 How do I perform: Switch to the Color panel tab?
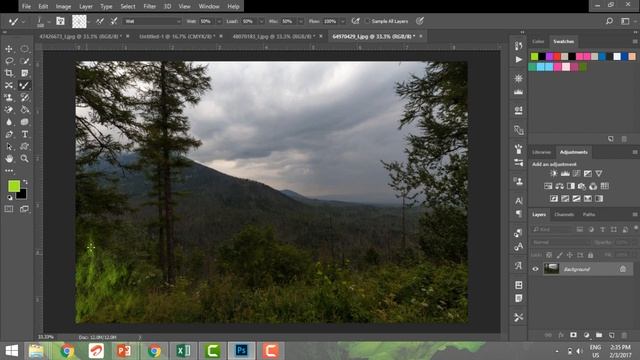538,42
